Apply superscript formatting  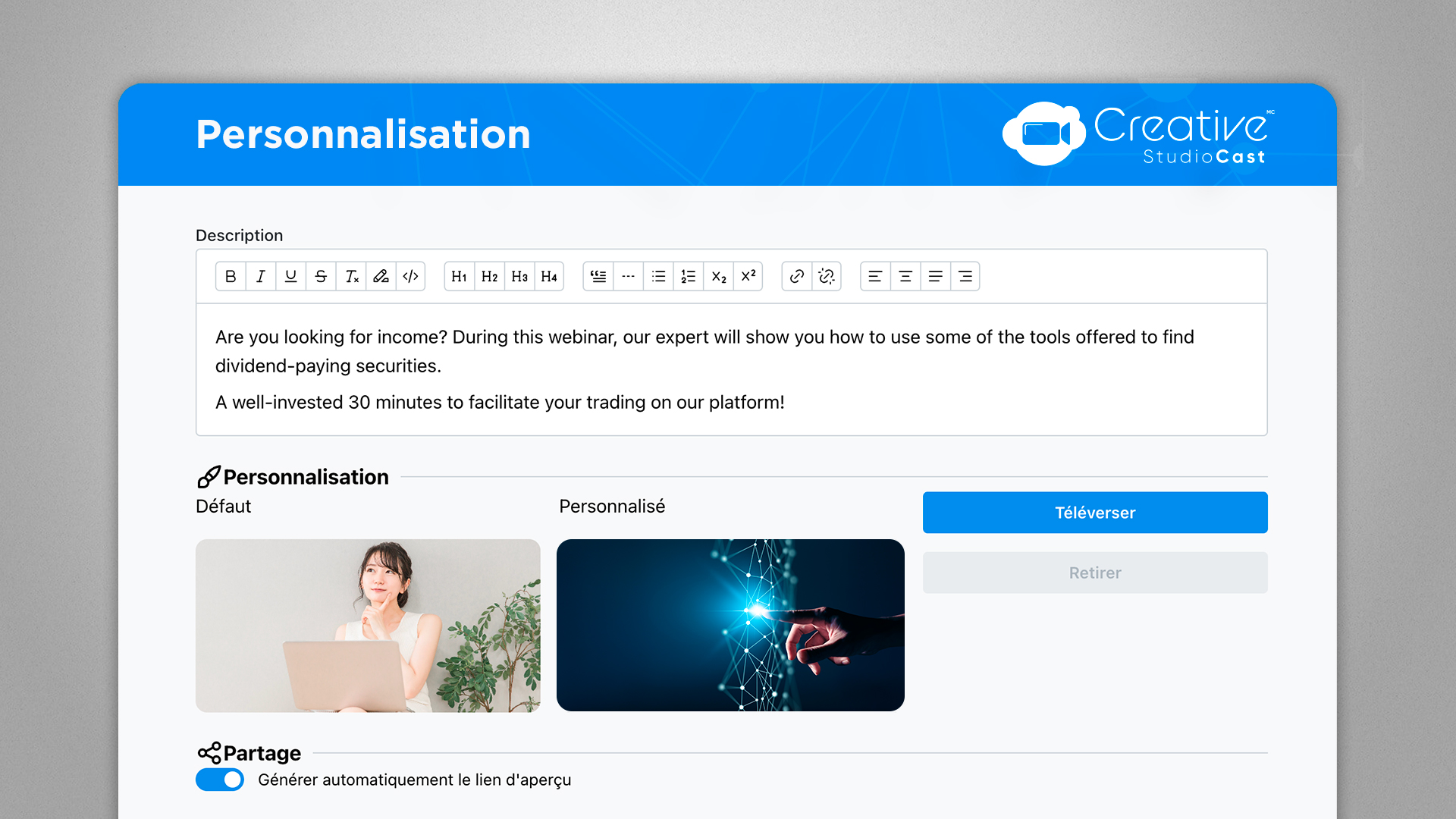coord(748,277)
